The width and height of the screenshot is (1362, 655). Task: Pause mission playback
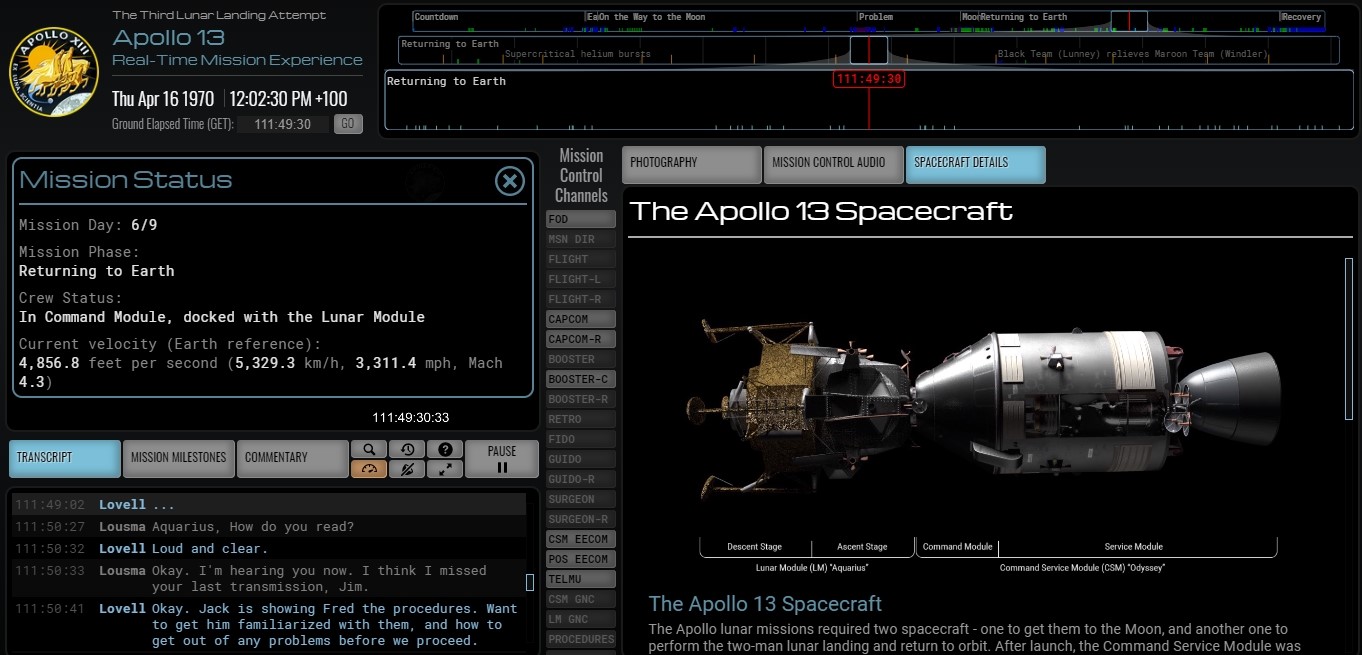pyautogui.click(x=502, y=459)
